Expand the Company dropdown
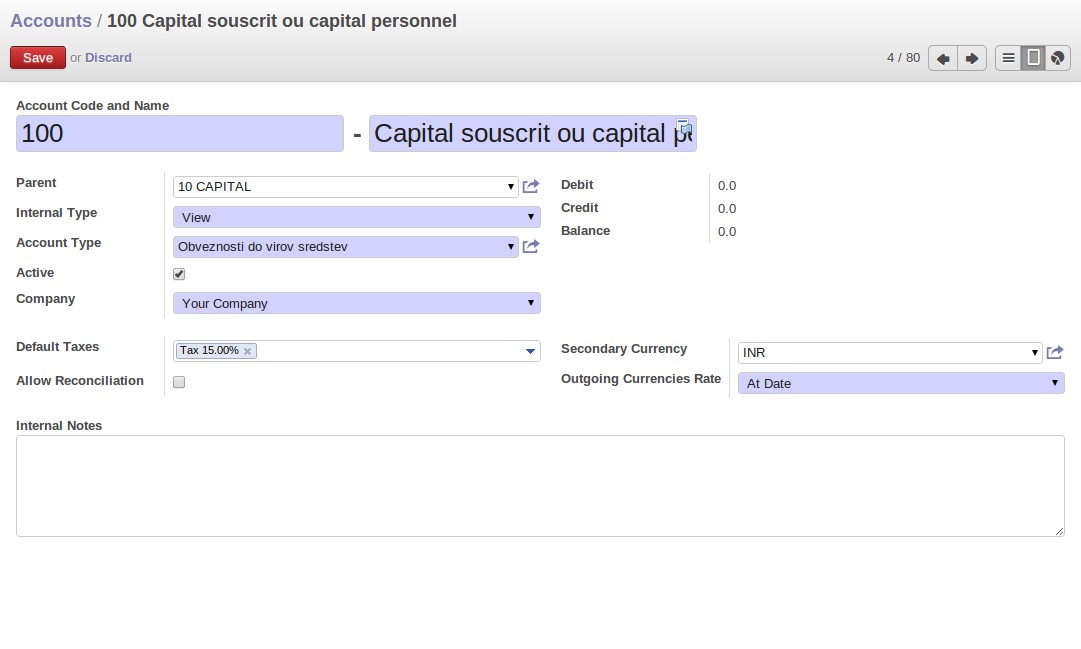1081x649 pixels. 356,303
